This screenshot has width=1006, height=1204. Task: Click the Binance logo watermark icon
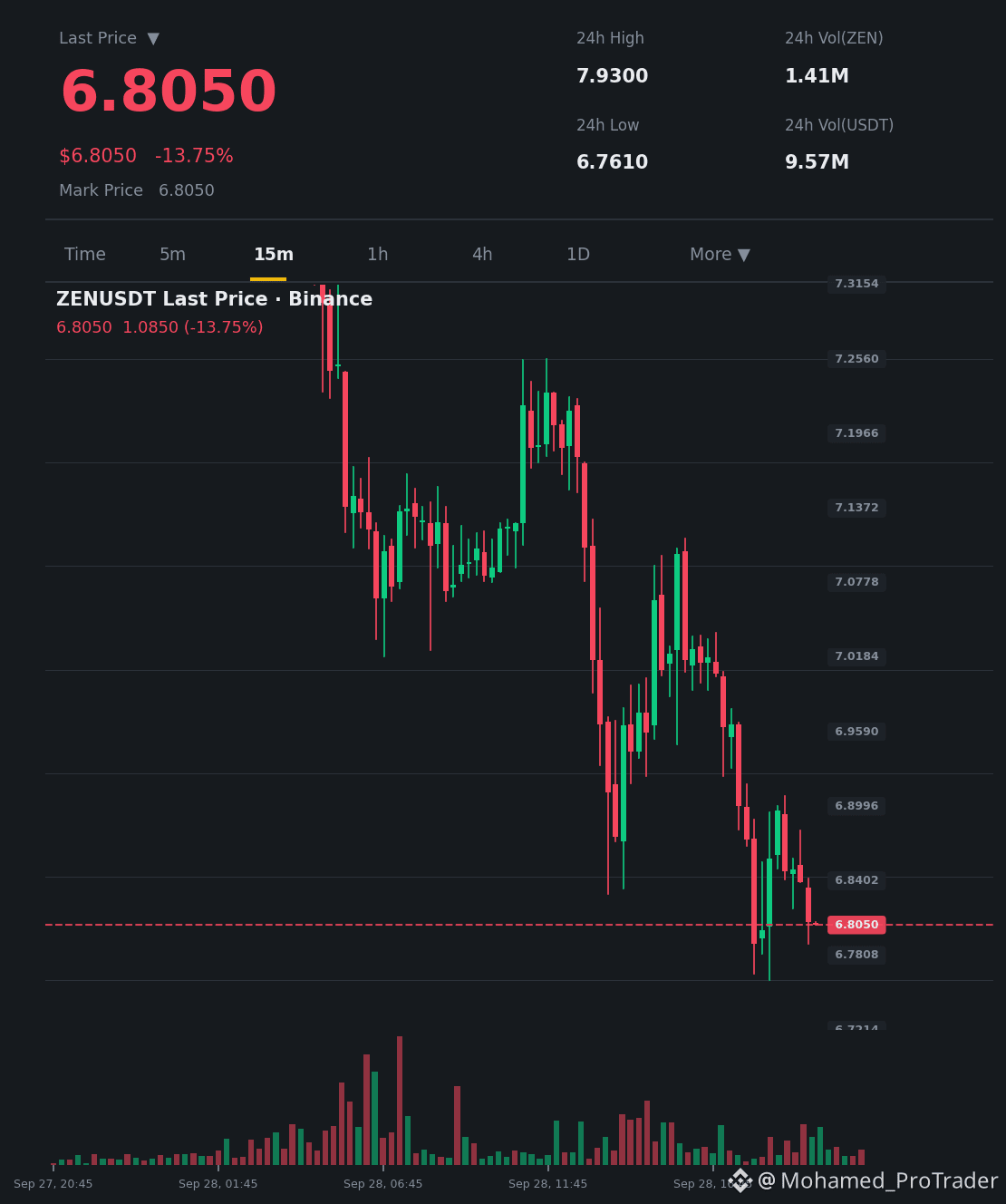pyautogui.click(x=740, y=1180)
